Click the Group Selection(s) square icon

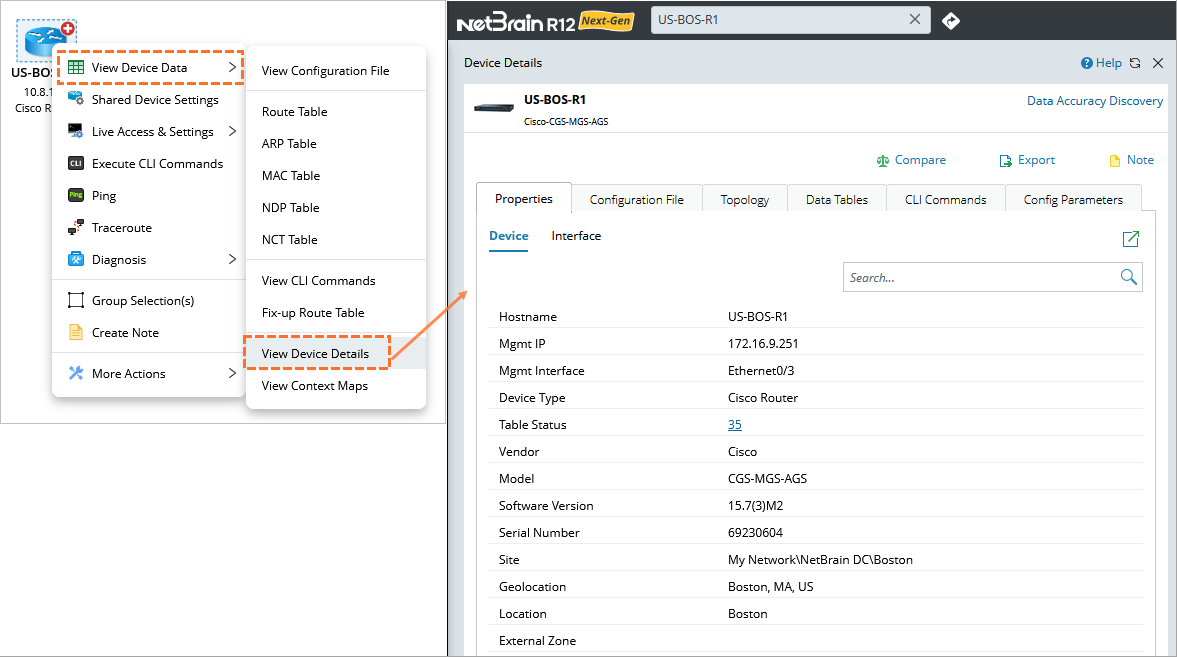pos(76,300)
